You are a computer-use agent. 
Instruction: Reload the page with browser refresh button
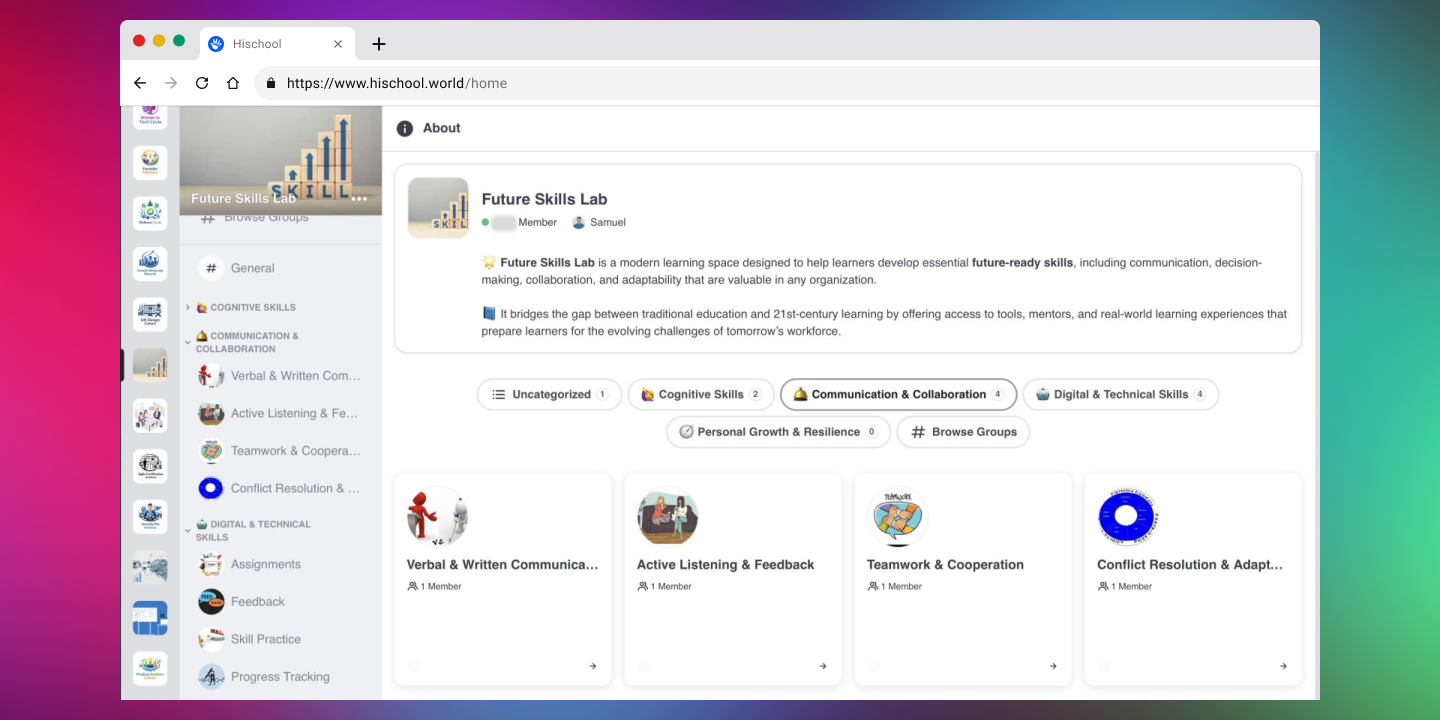click(202, 83)
